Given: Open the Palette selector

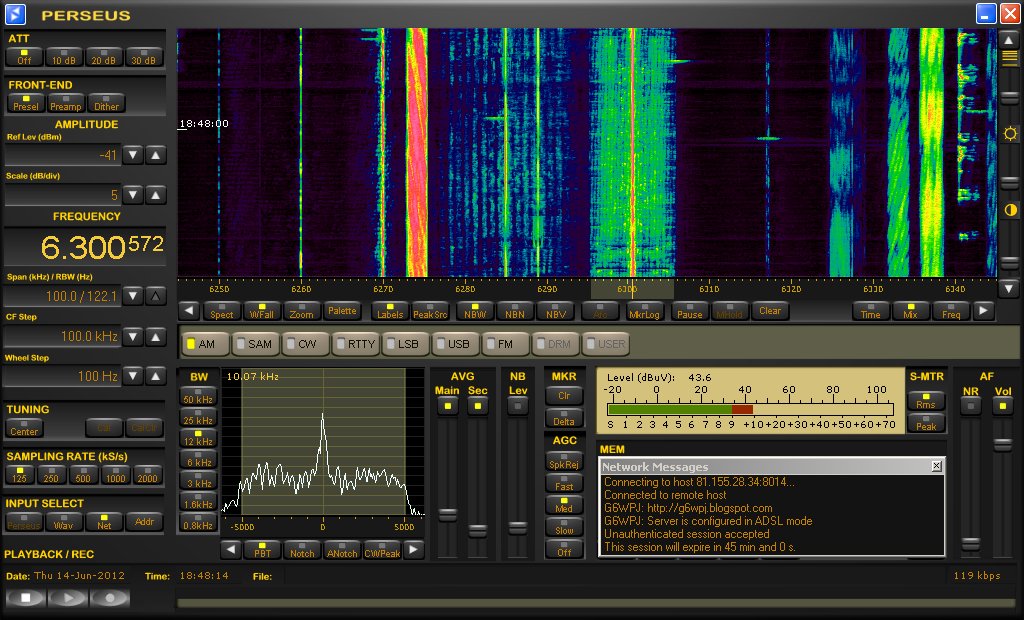Looking at the screenshot, I should pos(341,311).
